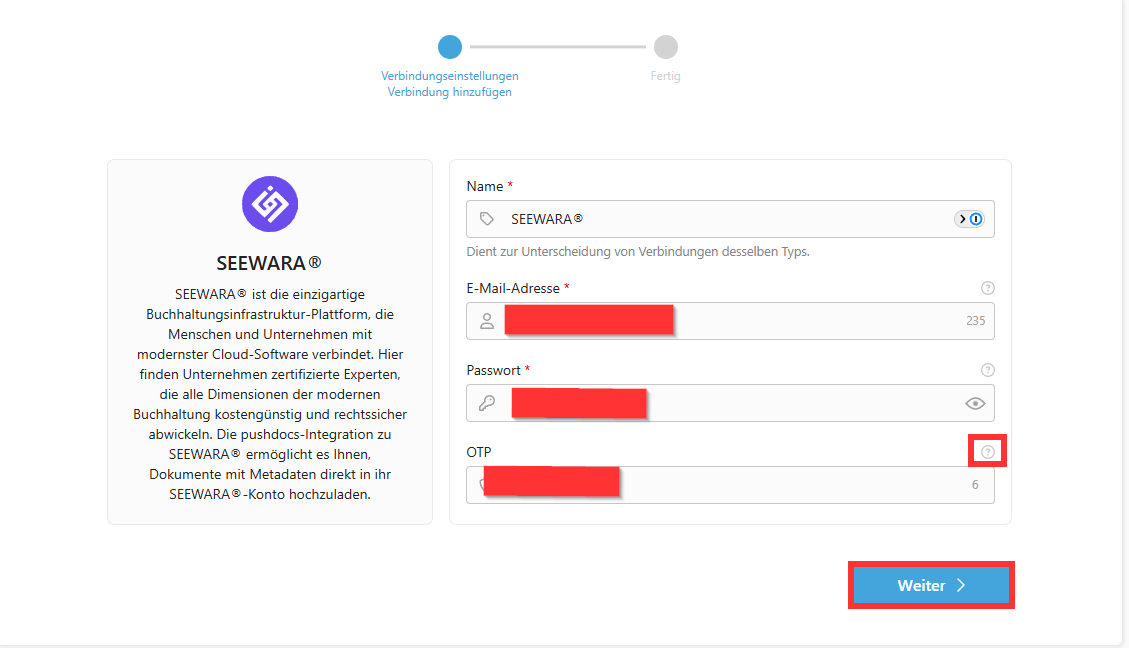1129x648 pixels.
Task: Select the Fertig step circle
Action: (666, 47)
